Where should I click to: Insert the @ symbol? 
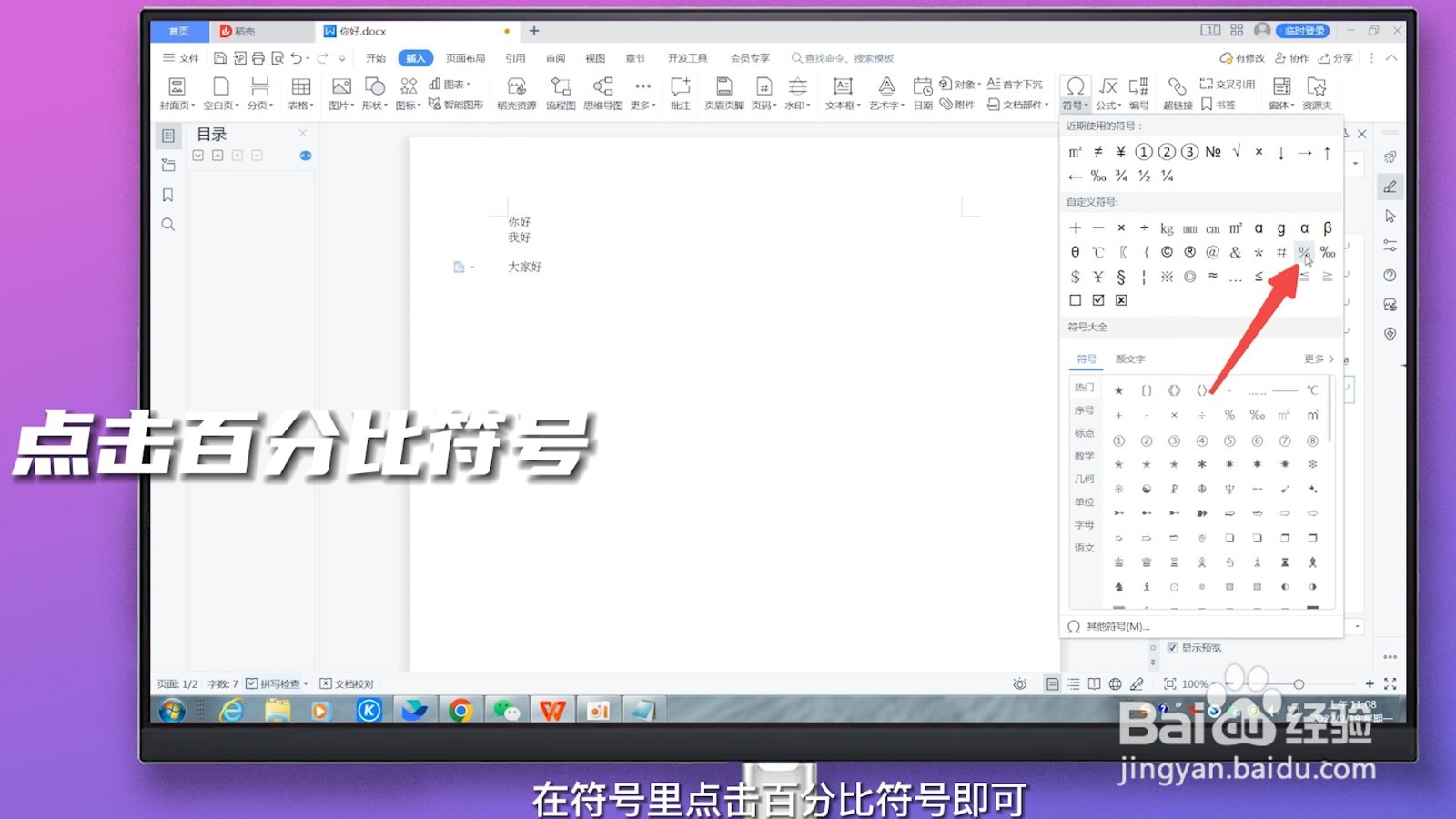point(1212,252)
